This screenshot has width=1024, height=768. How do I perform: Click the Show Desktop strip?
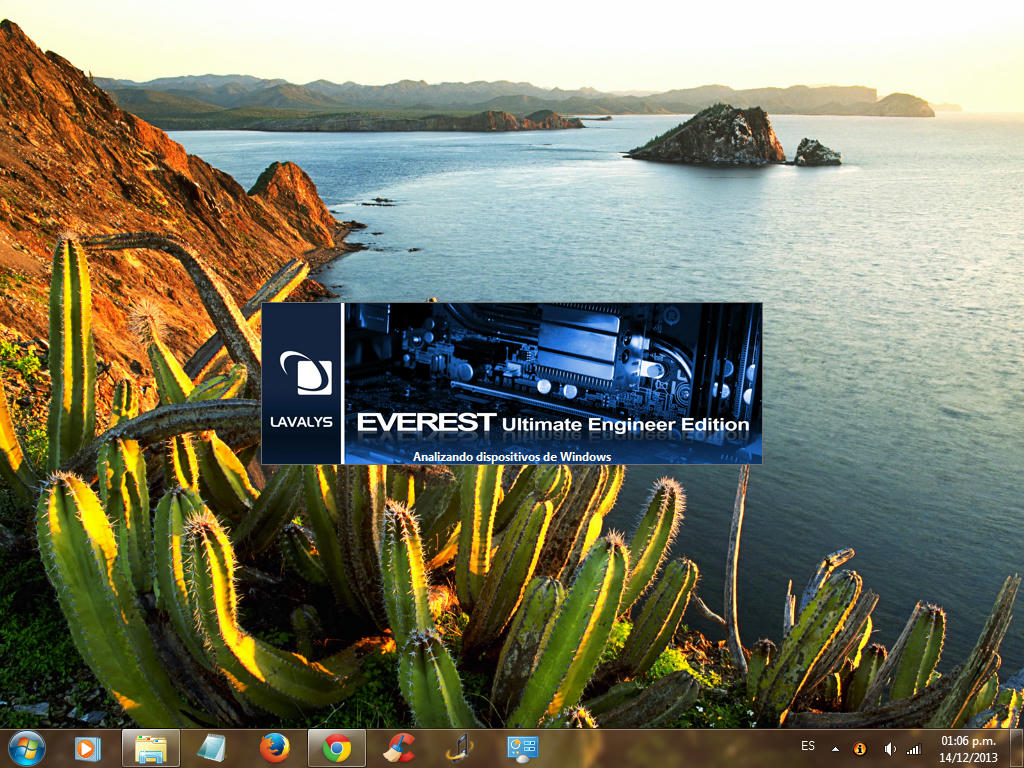click(x=1017, y=748)
